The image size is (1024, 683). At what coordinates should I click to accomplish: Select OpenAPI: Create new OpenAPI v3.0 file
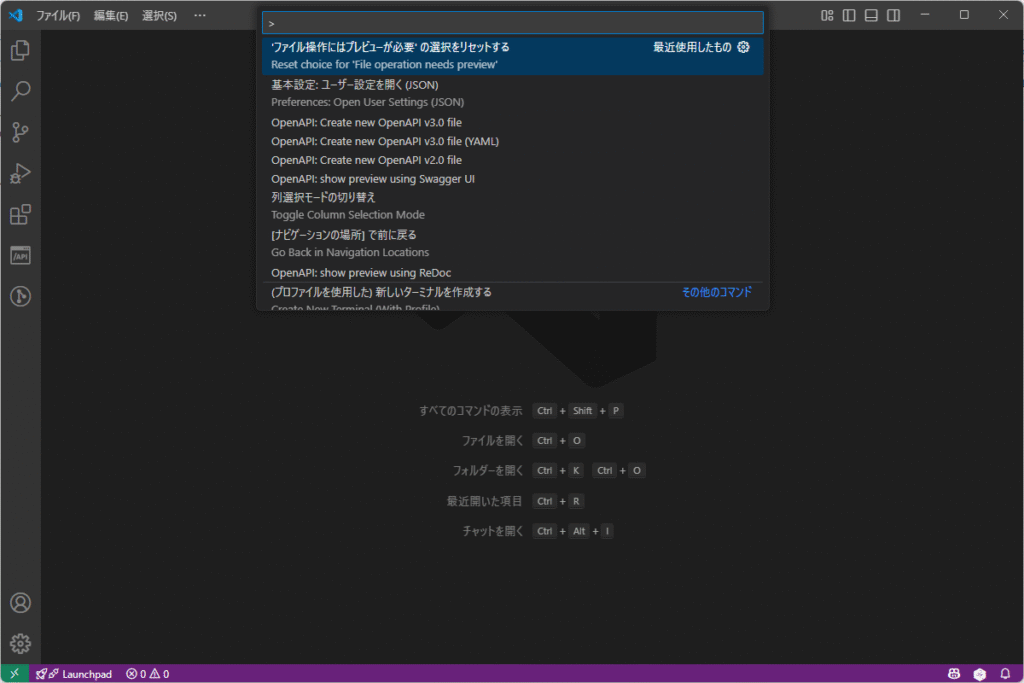point(513,122)
